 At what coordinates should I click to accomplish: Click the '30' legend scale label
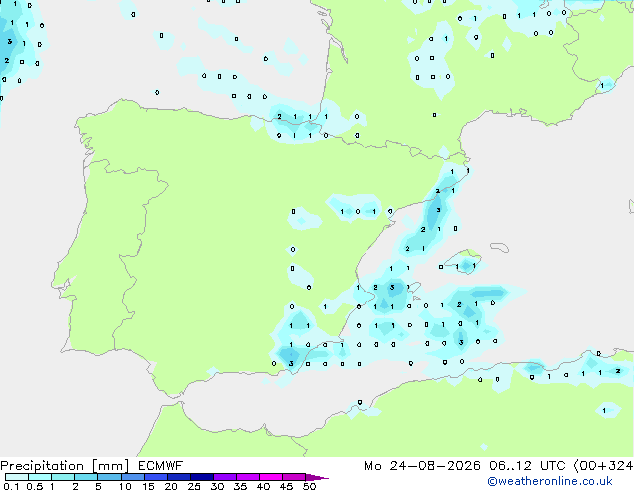coord(217,486)
